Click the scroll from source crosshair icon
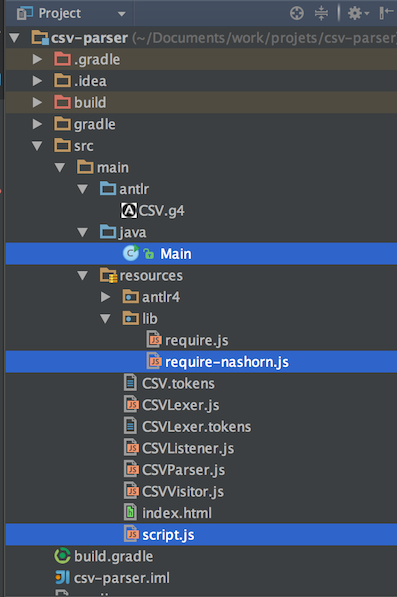Screen dimensions: 397x597 tap(297, 13)
